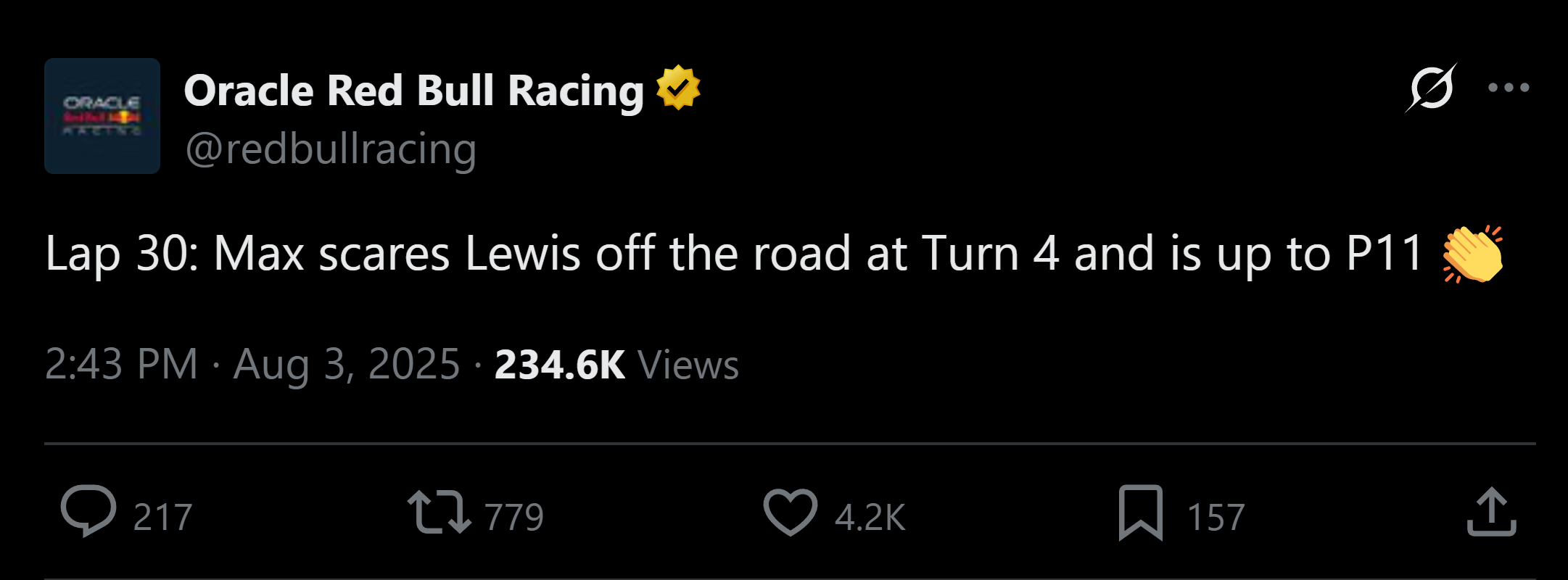Click the Oracle Red Bull Racing display name

pos(414,91)
